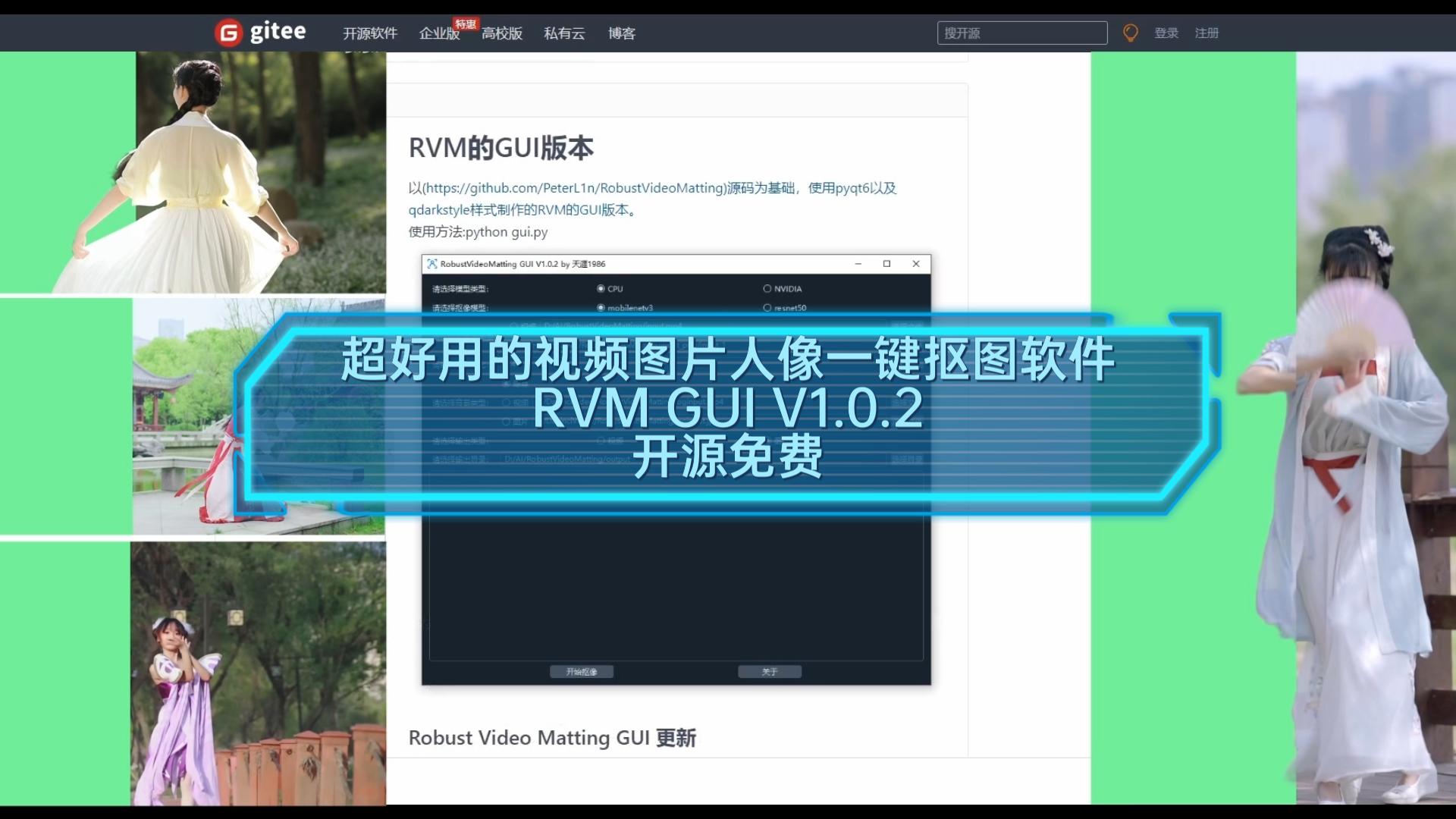Open the 登录 login link
Screen dimensions: 1456x819
[x=1166, y=33]
